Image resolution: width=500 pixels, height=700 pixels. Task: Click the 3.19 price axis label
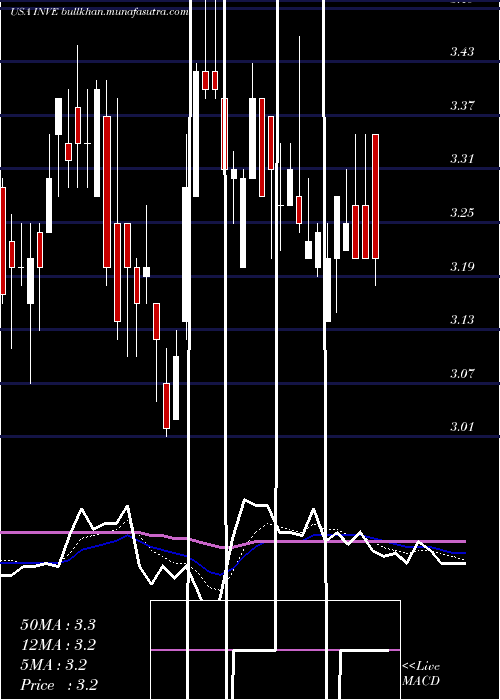[462, 267]
